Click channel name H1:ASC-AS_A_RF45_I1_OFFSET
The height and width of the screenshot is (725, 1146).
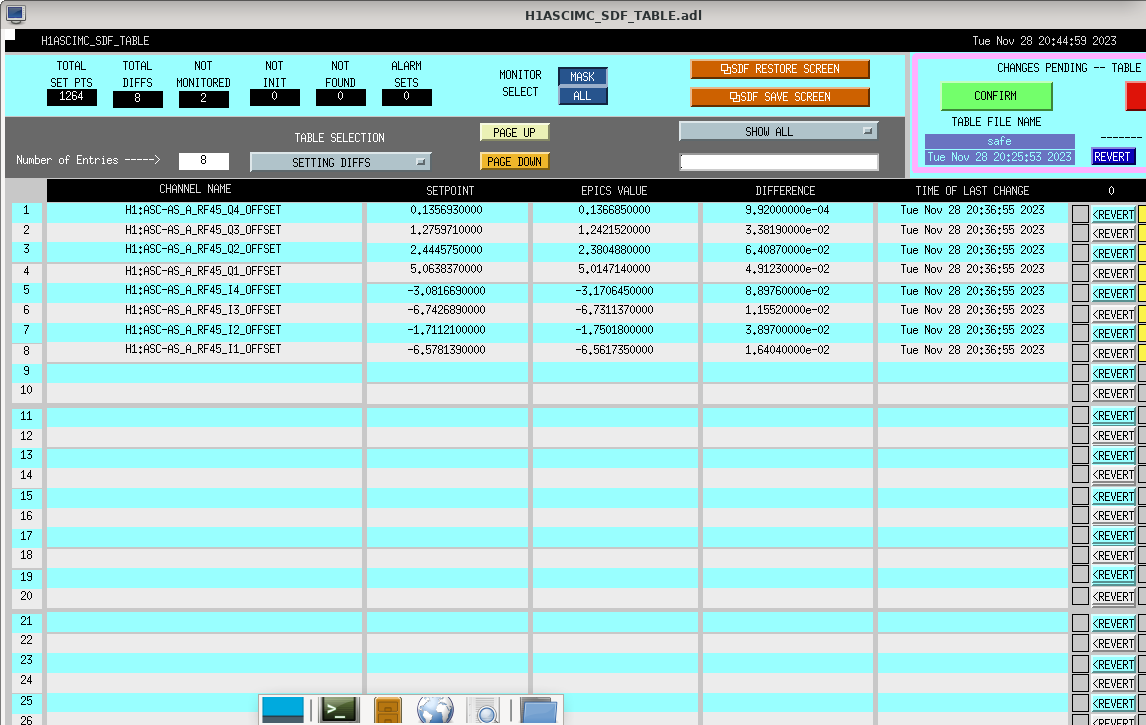(x=203, y=349)
